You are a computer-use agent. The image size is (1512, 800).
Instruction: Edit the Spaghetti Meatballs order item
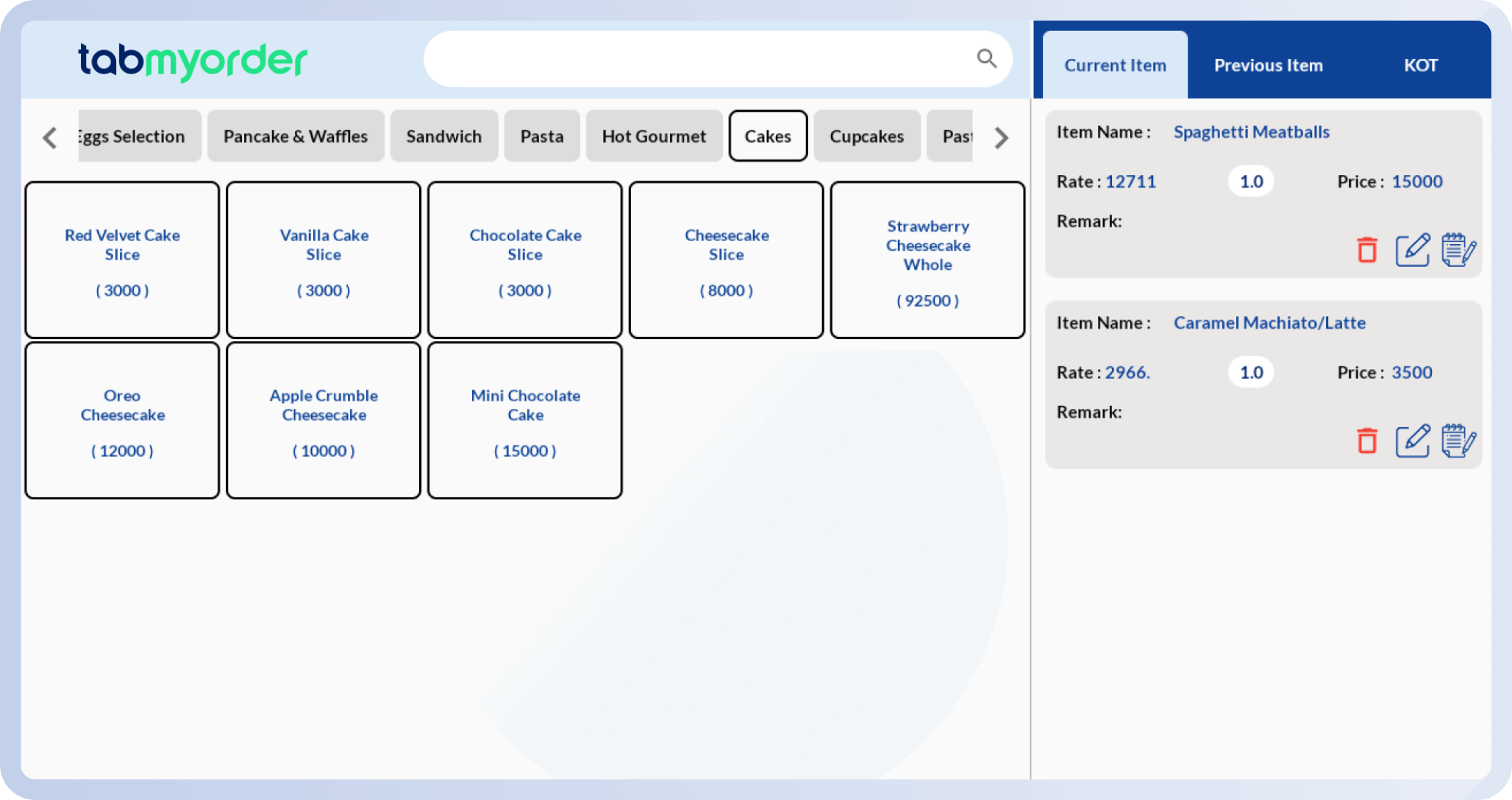(1412, 251)
